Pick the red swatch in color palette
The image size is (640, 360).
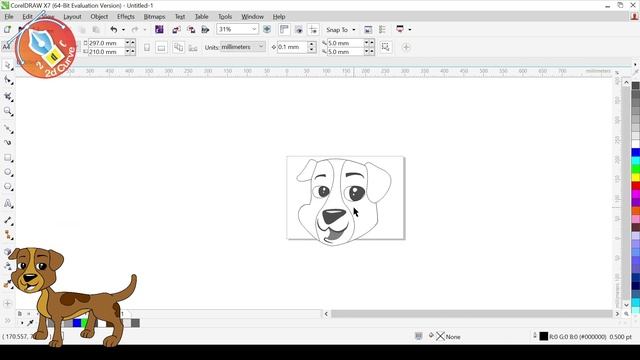click(x=636, y=186)
